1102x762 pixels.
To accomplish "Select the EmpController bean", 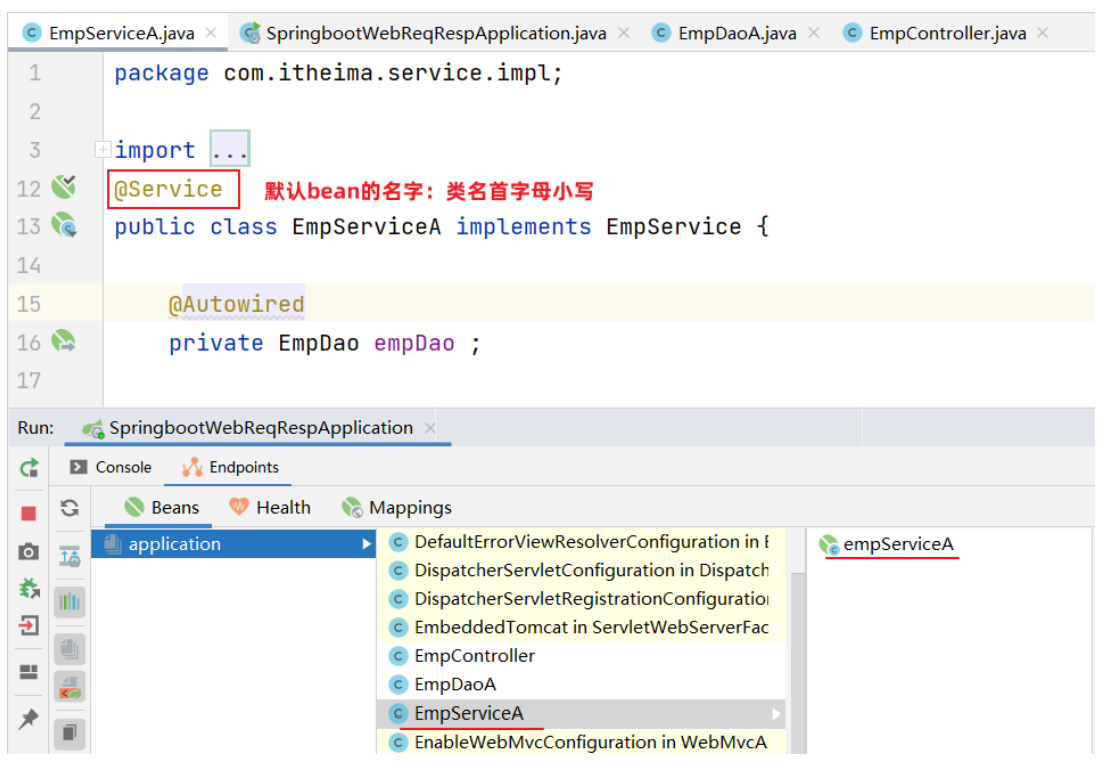I will (x=581, y=656).
